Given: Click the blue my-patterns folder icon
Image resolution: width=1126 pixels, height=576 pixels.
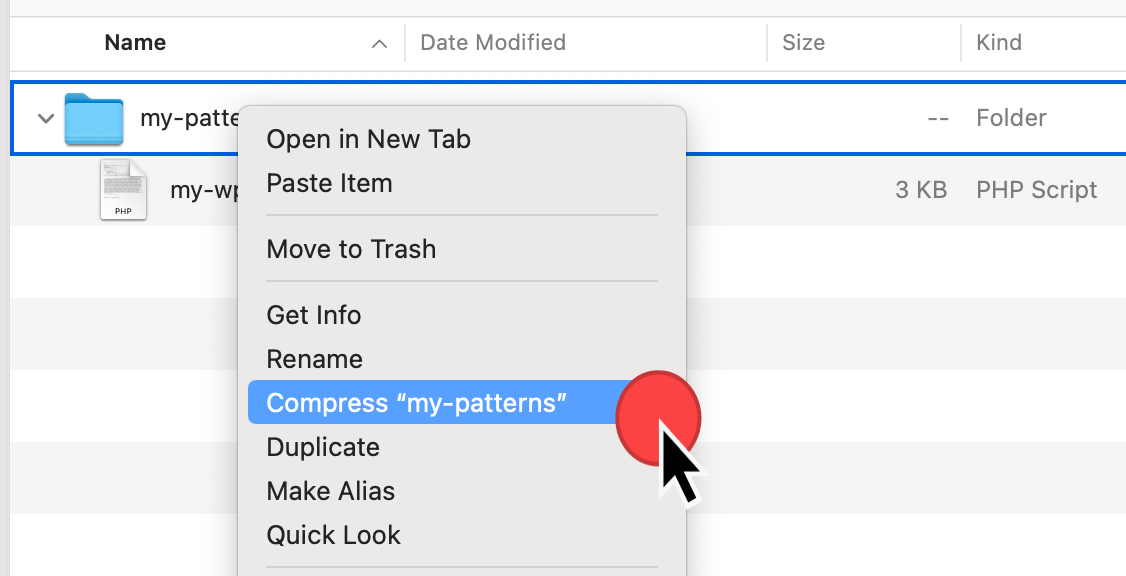Looking at the screenshot, I should 93,118.
